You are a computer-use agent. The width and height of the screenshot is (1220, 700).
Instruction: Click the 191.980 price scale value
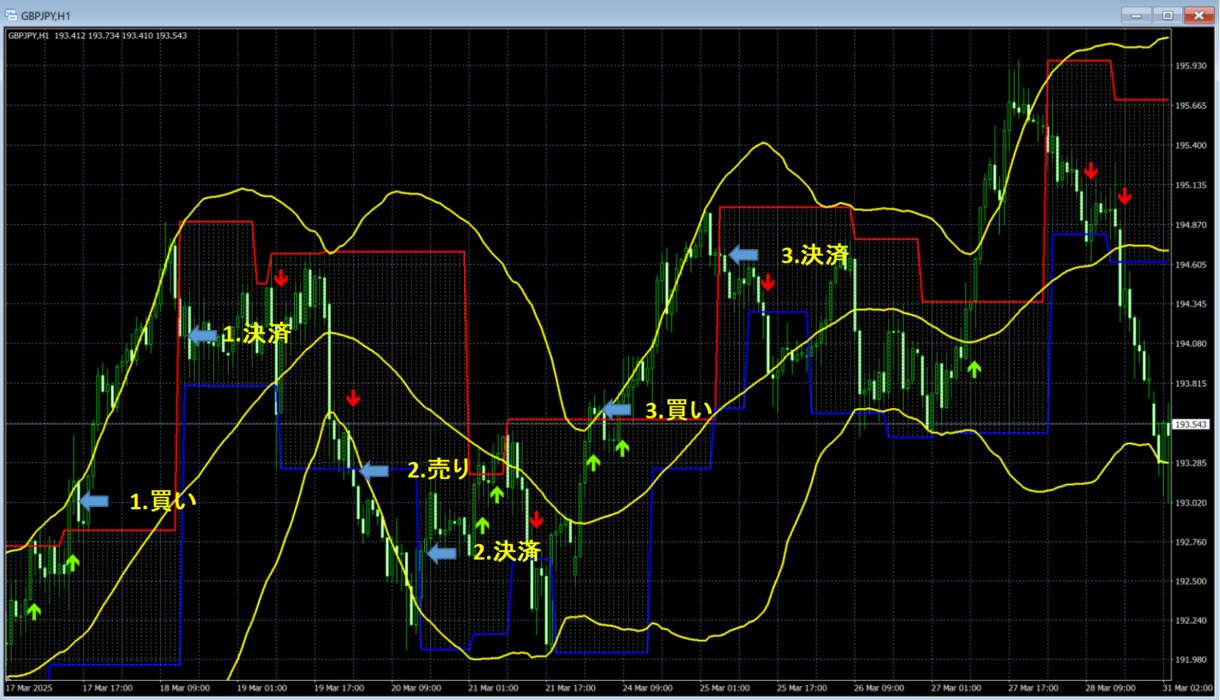pos(1190,660)
